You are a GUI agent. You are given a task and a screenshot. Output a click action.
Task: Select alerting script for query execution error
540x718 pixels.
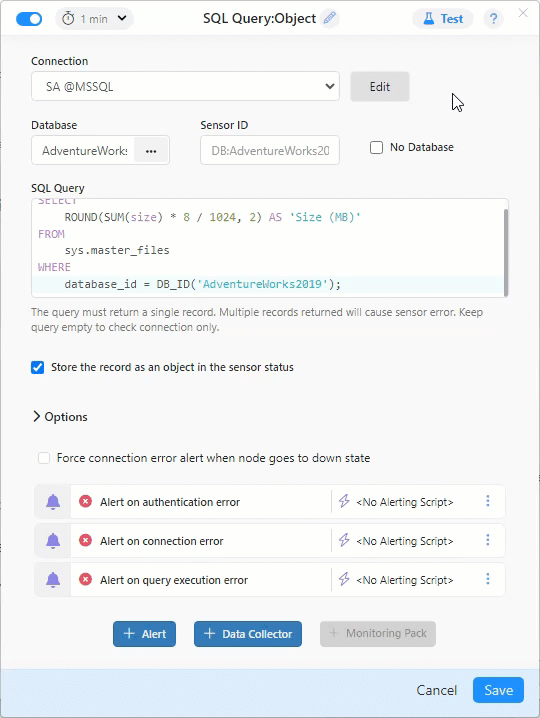tap(405, 580)
